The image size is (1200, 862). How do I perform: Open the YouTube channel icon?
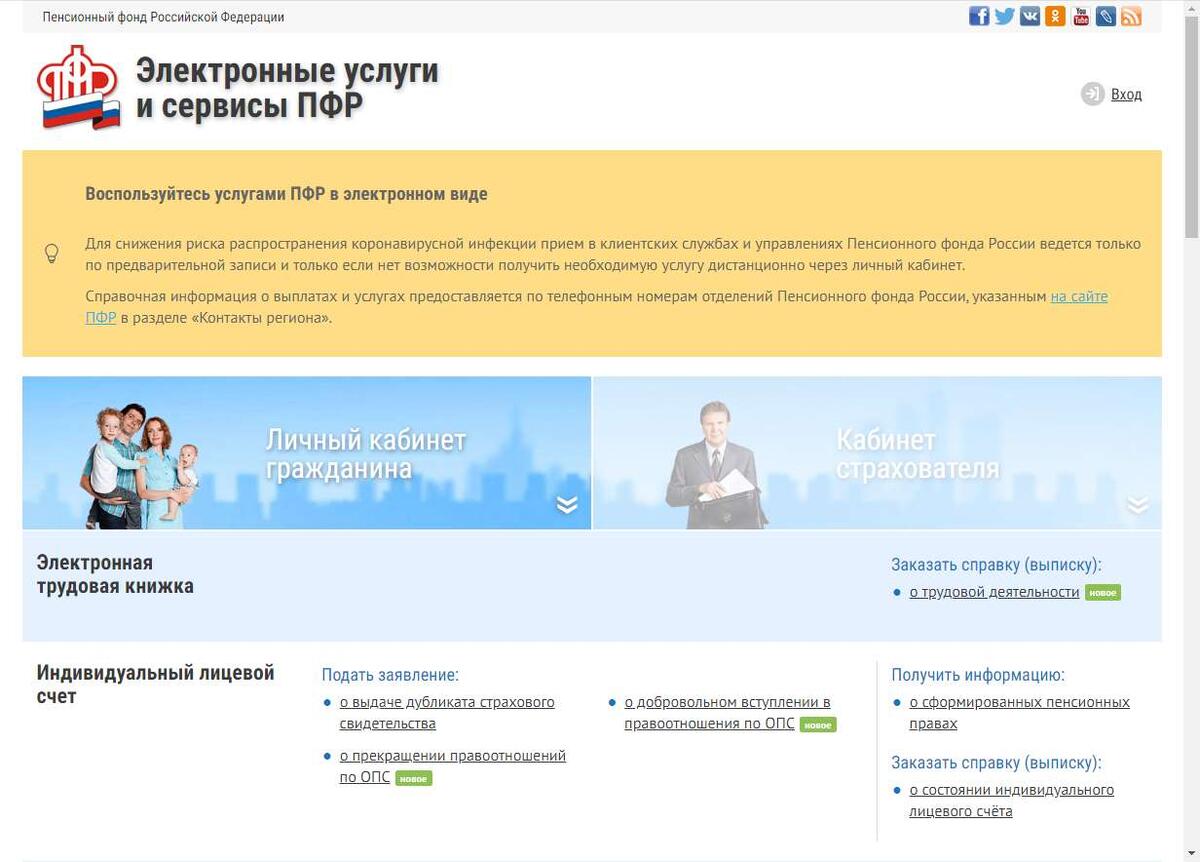coord(1080,15)
